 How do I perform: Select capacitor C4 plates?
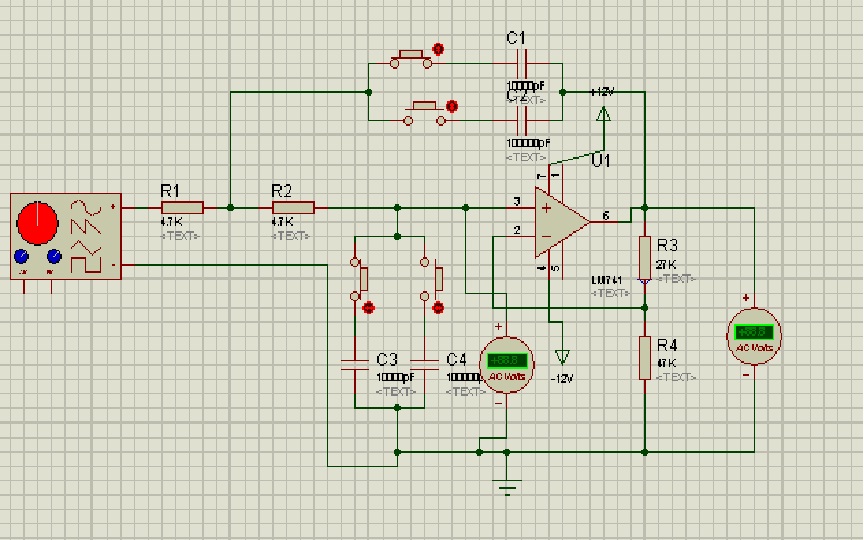tap(424, 364)
